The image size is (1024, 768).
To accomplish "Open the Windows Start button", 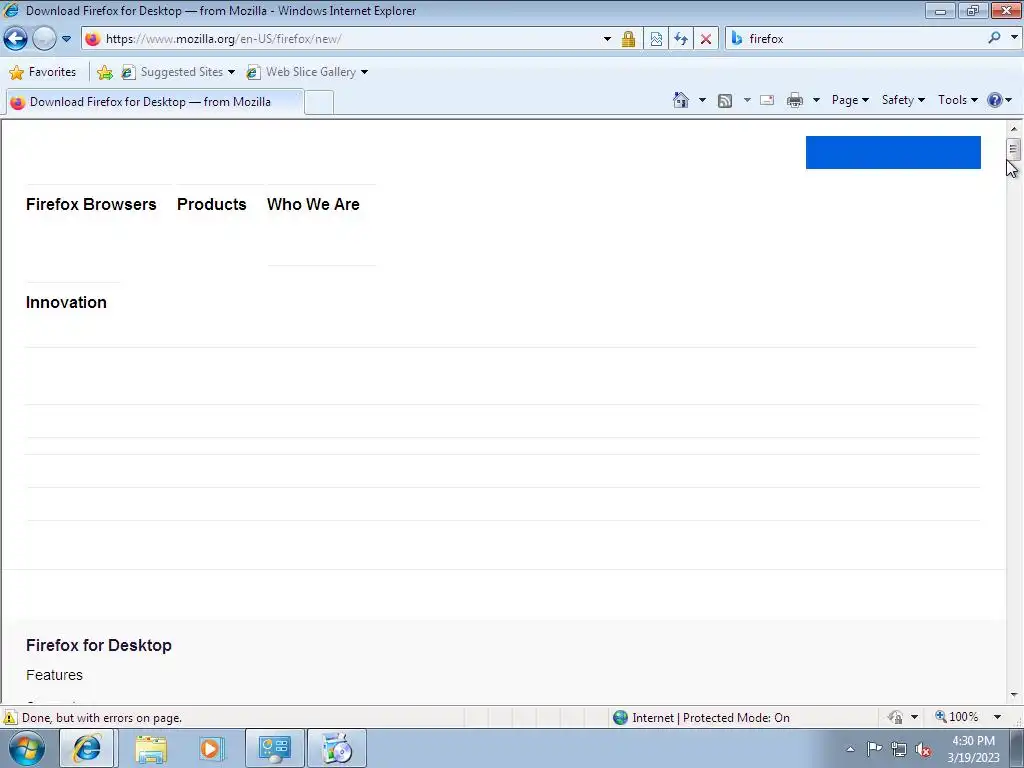I will 27,748.
